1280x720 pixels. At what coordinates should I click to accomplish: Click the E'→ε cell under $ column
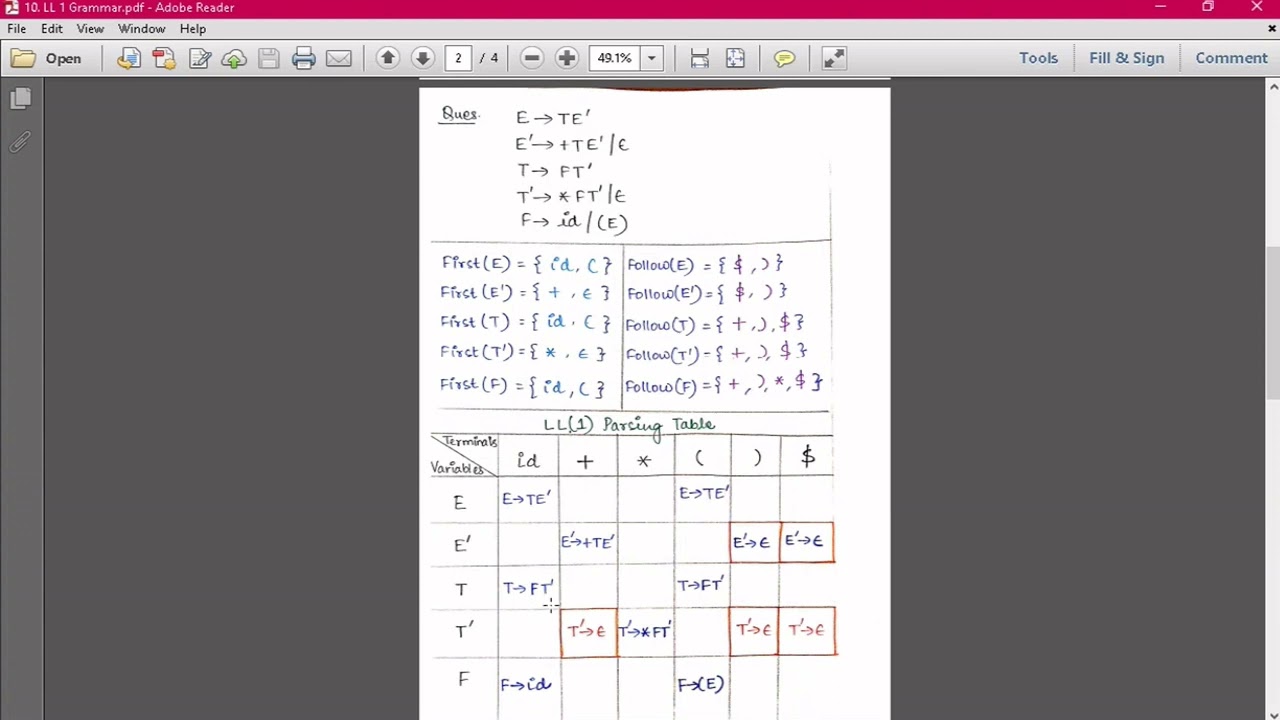pyautogui.click(x=805, y=541)
